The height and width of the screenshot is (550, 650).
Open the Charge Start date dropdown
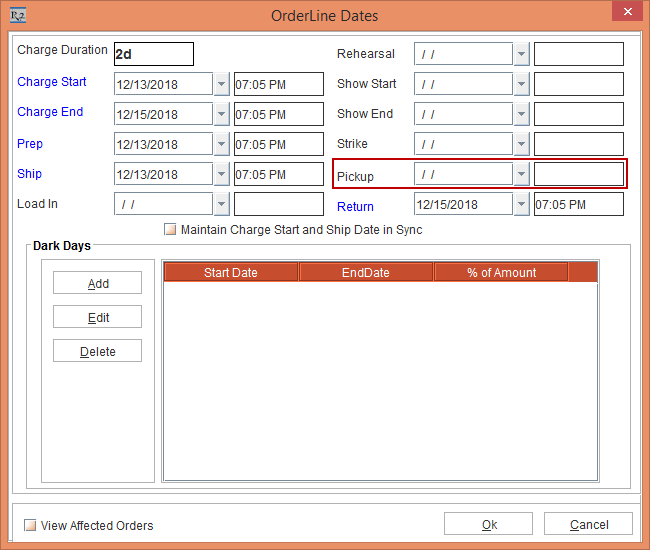click(x=221, y=84)
